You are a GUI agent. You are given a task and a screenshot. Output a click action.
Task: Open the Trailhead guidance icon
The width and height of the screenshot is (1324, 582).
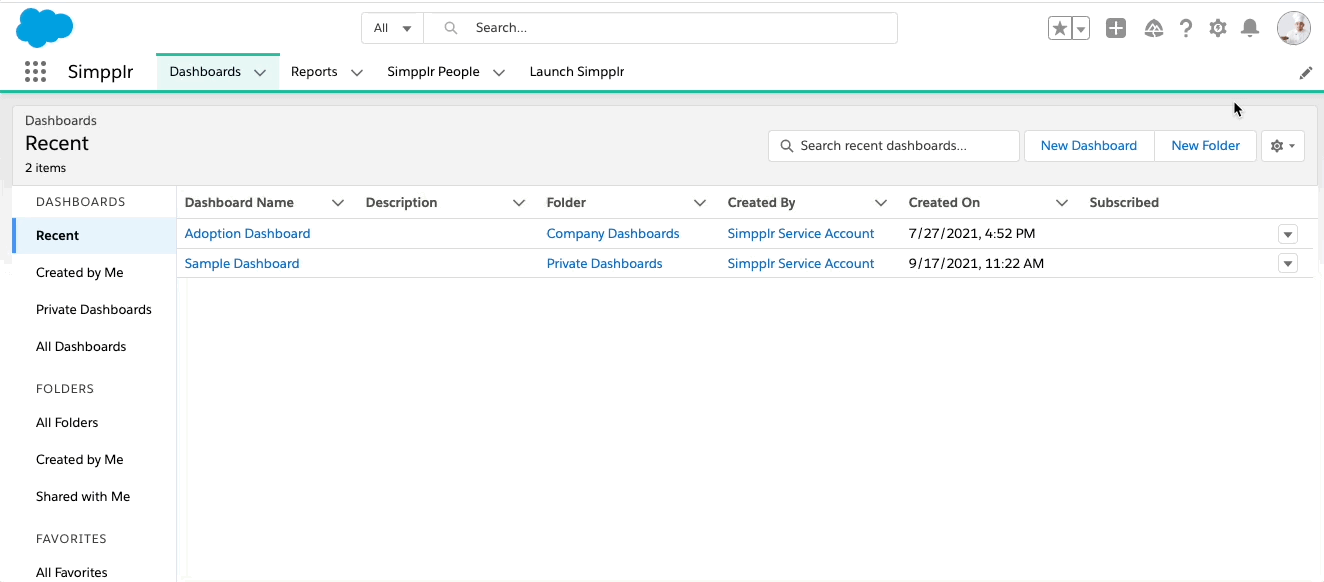pyautogui.click(x=1154, y=28)
